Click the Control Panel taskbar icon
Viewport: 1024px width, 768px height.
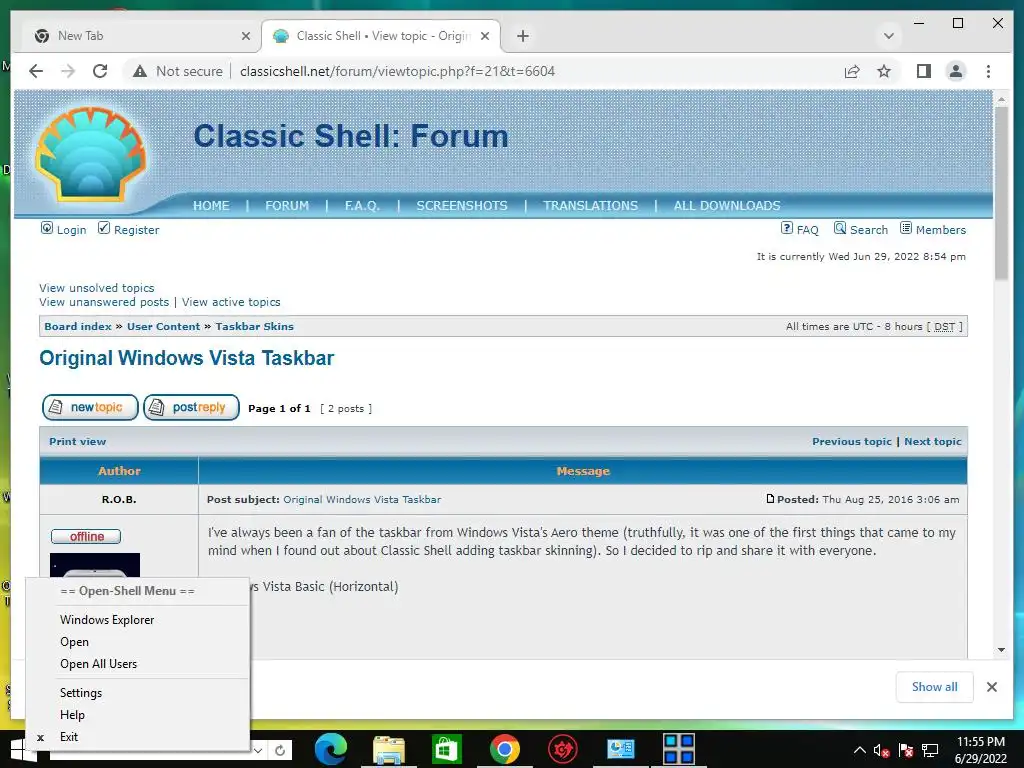point(620,749)
